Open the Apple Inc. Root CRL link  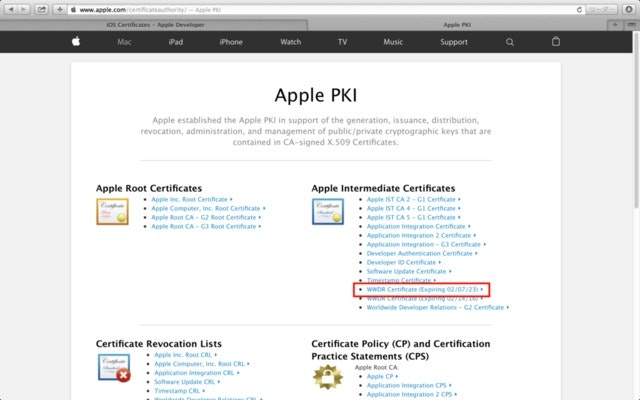[183, 355]
